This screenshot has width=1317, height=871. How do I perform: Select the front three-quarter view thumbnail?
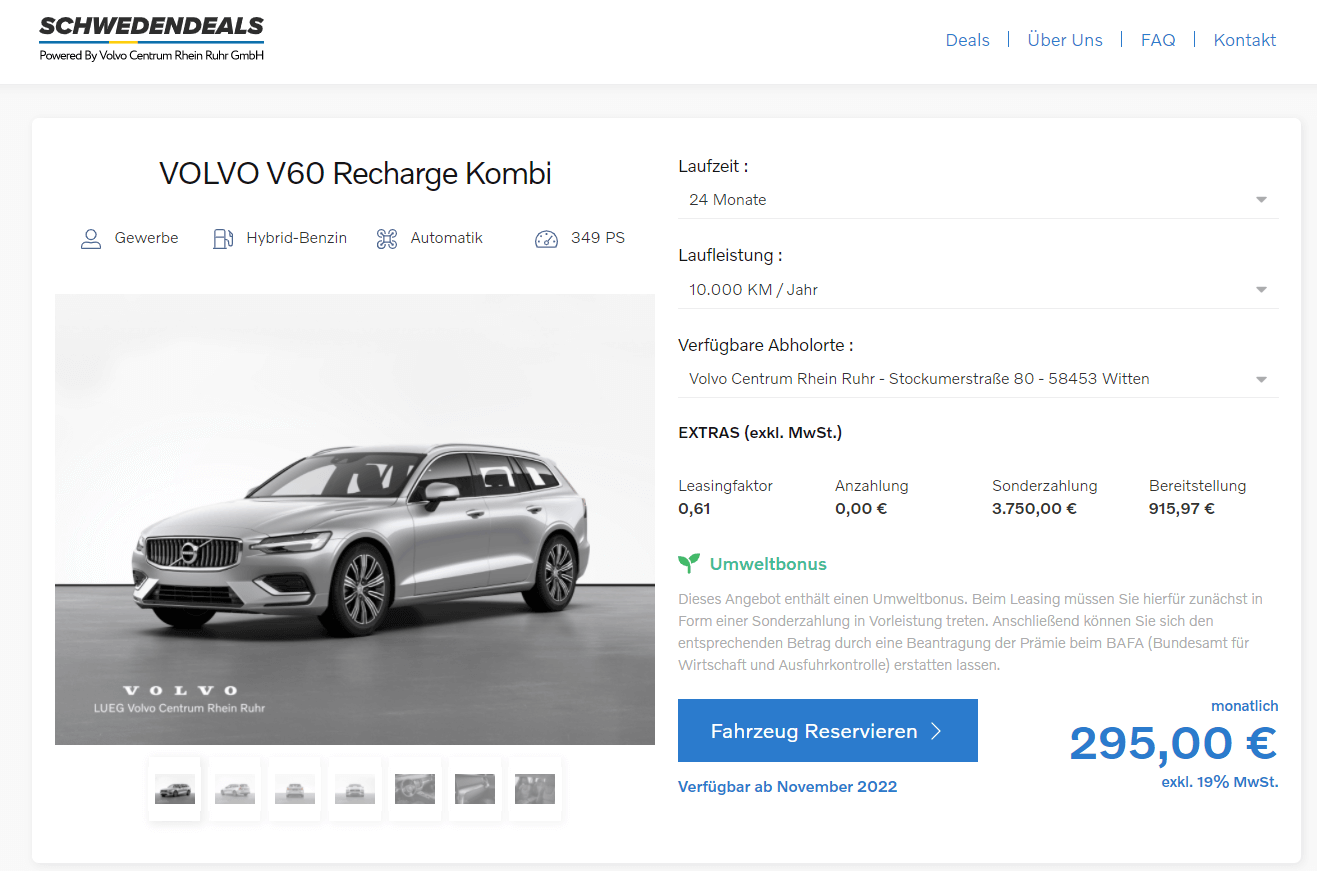(175, 790)
